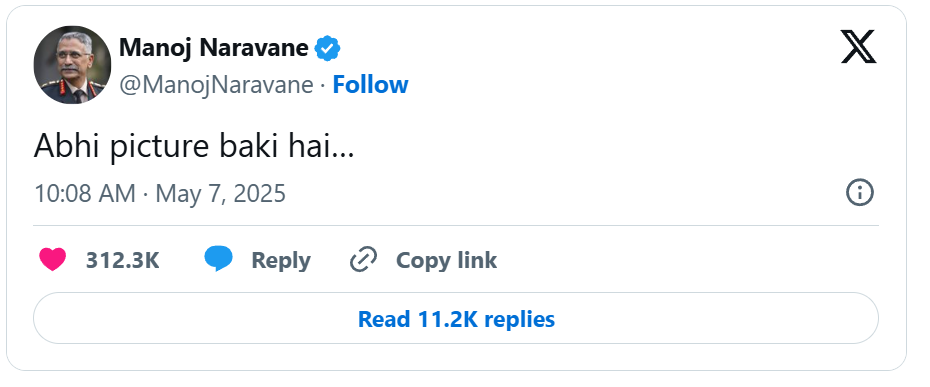Follow the Manoj Naravane account
Image resolution: width=930 pixels, height=387 pixels.
(x=370, y=85)
